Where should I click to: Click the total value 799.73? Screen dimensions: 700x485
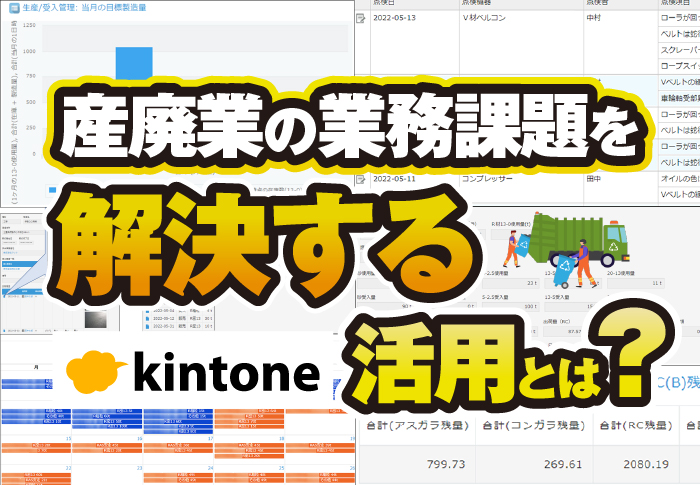[x=446, y=464]
